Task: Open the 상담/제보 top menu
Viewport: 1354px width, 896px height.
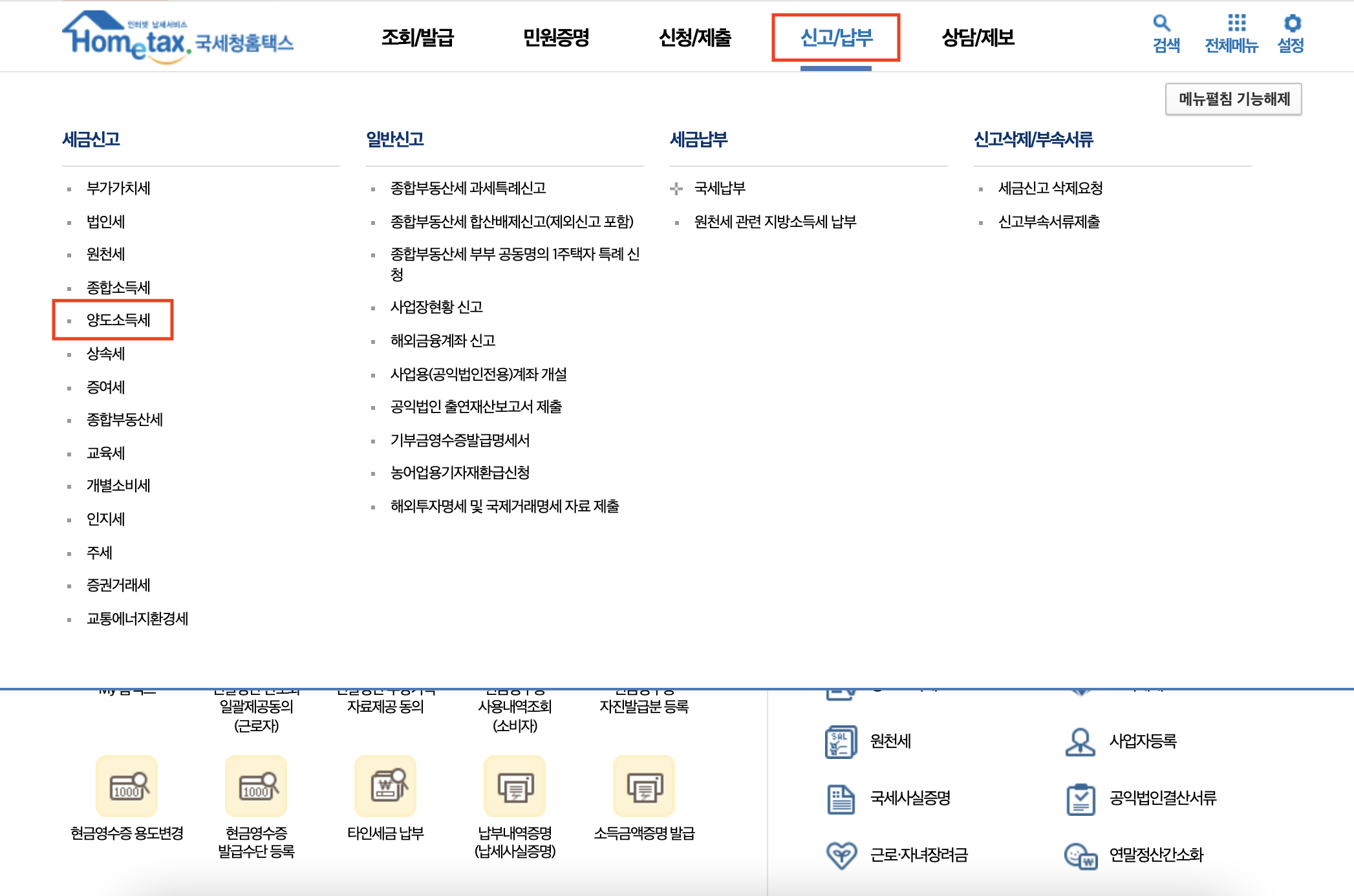Action: pos(978,37)
